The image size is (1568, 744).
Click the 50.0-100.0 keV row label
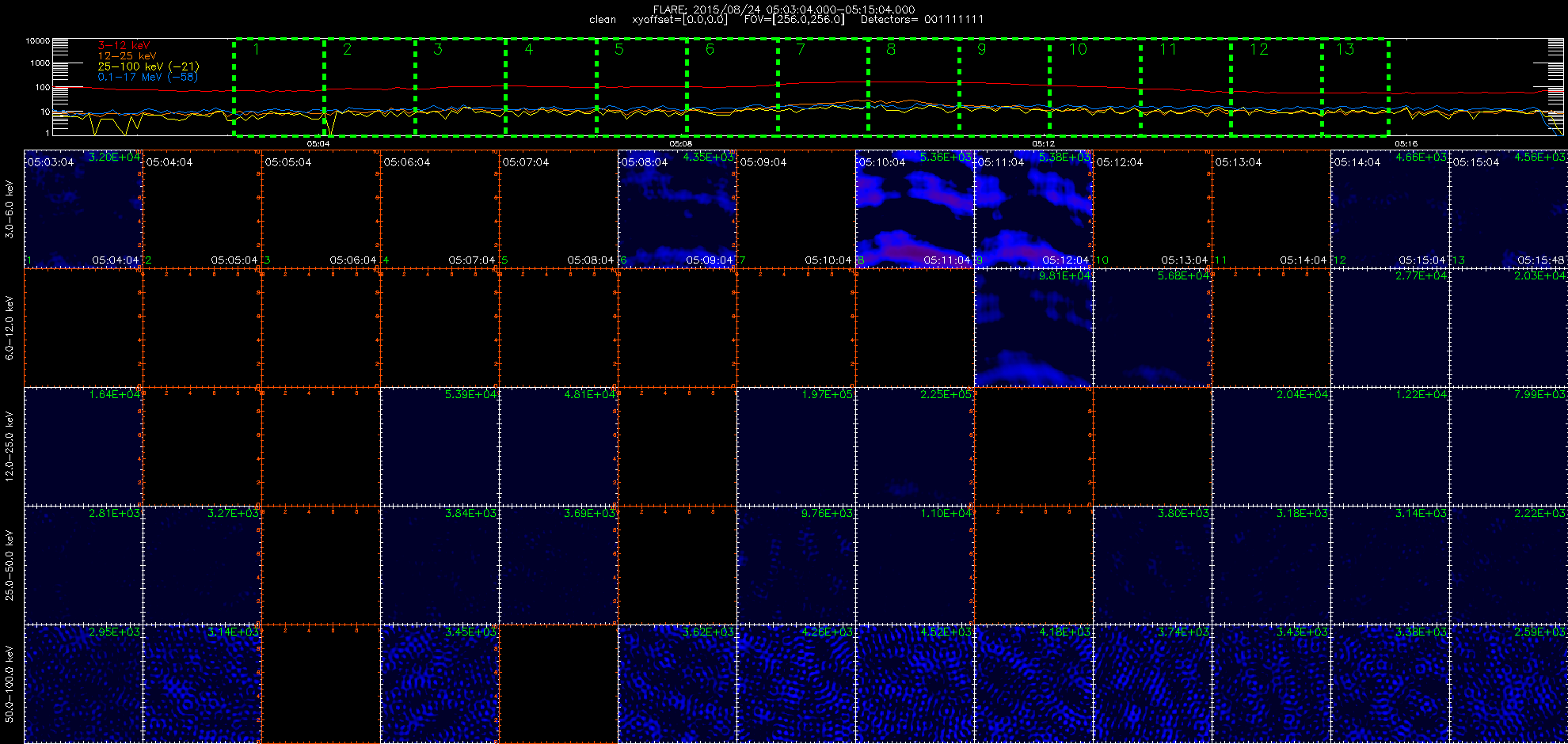[10, 684]
